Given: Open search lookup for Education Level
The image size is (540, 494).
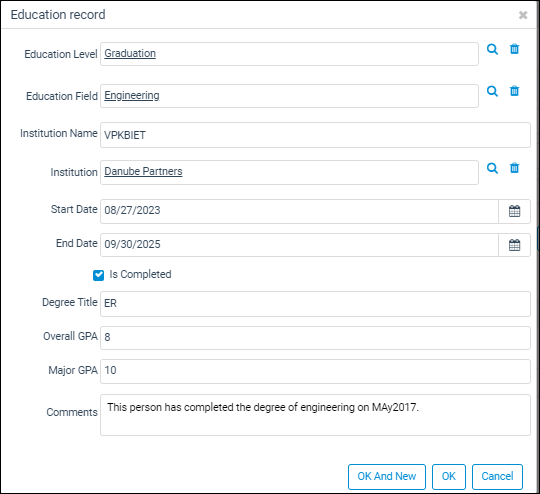Looking at the screenshot, I should [x=492, y=49].
